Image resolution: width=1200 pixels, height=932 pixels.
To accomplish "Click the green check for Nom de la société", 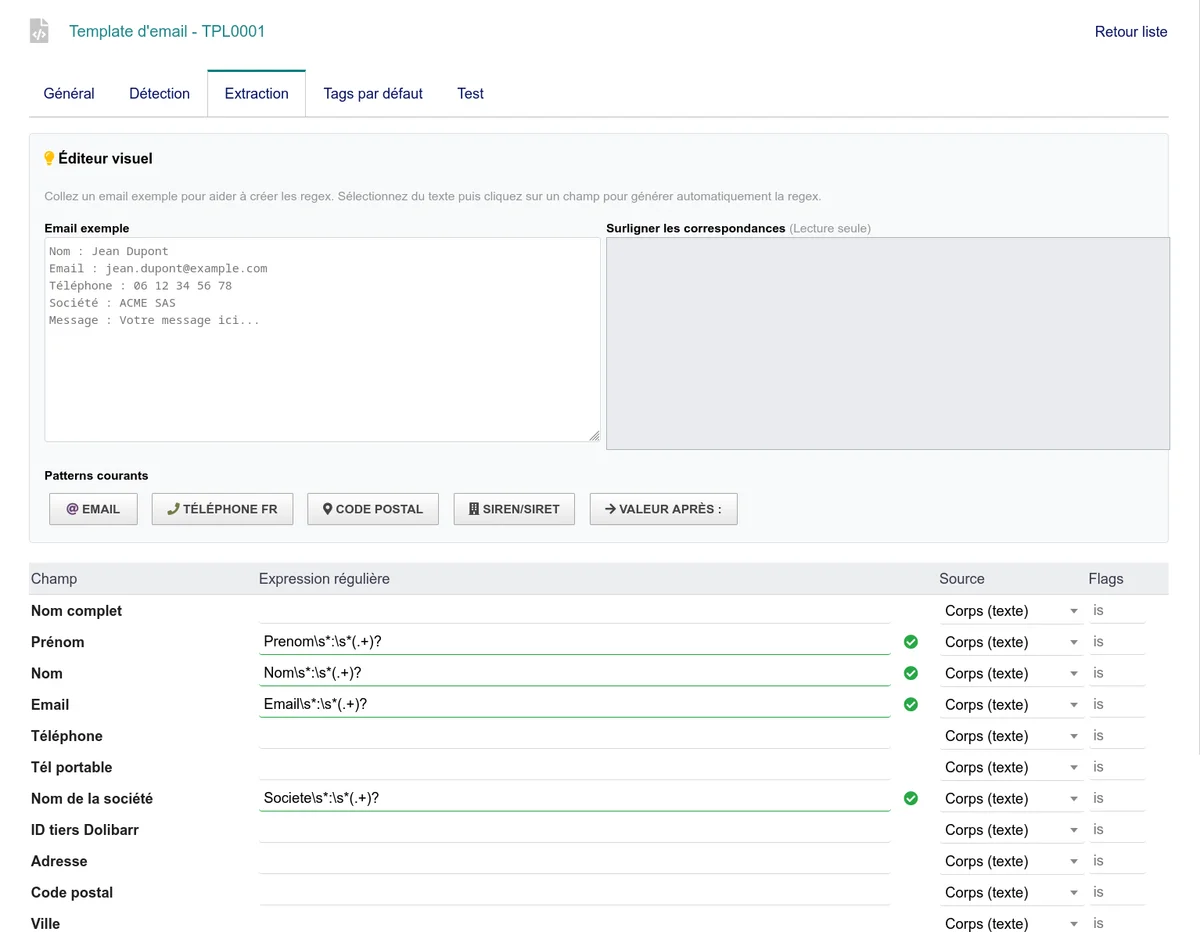I will (x=910, y=798).
